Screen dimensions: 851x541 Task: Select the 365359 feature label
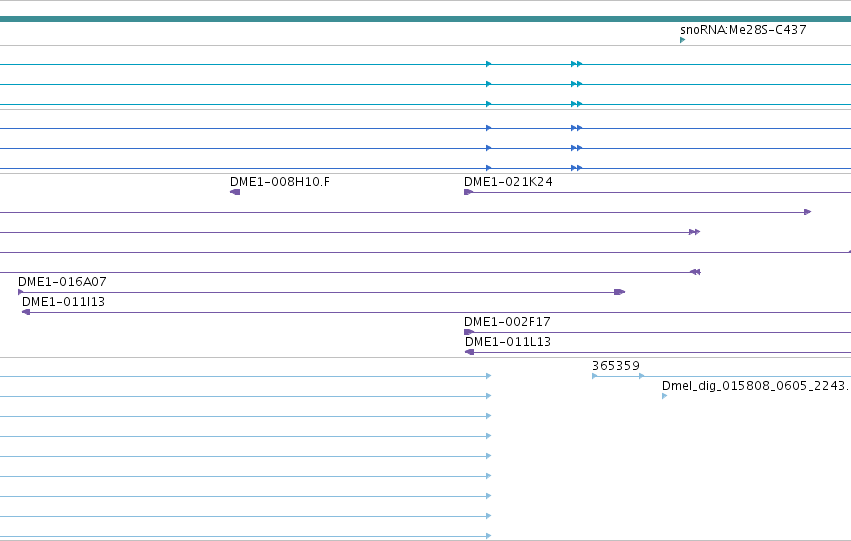point(616,366)
